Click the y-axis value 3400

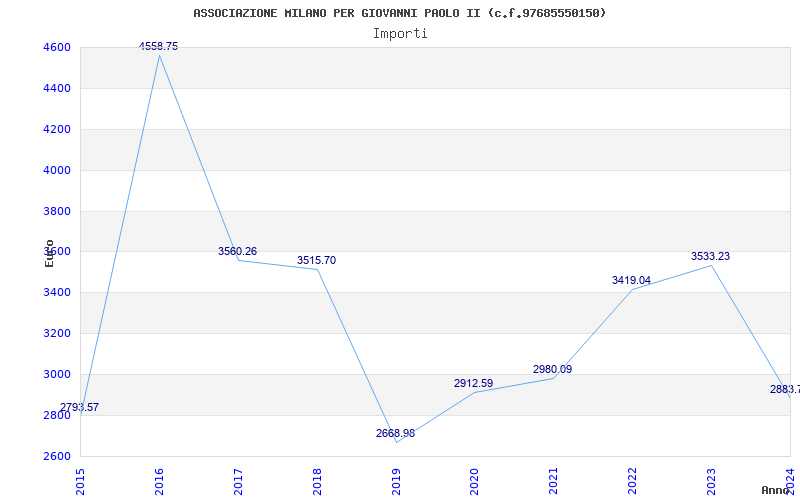tap(56, 292)
